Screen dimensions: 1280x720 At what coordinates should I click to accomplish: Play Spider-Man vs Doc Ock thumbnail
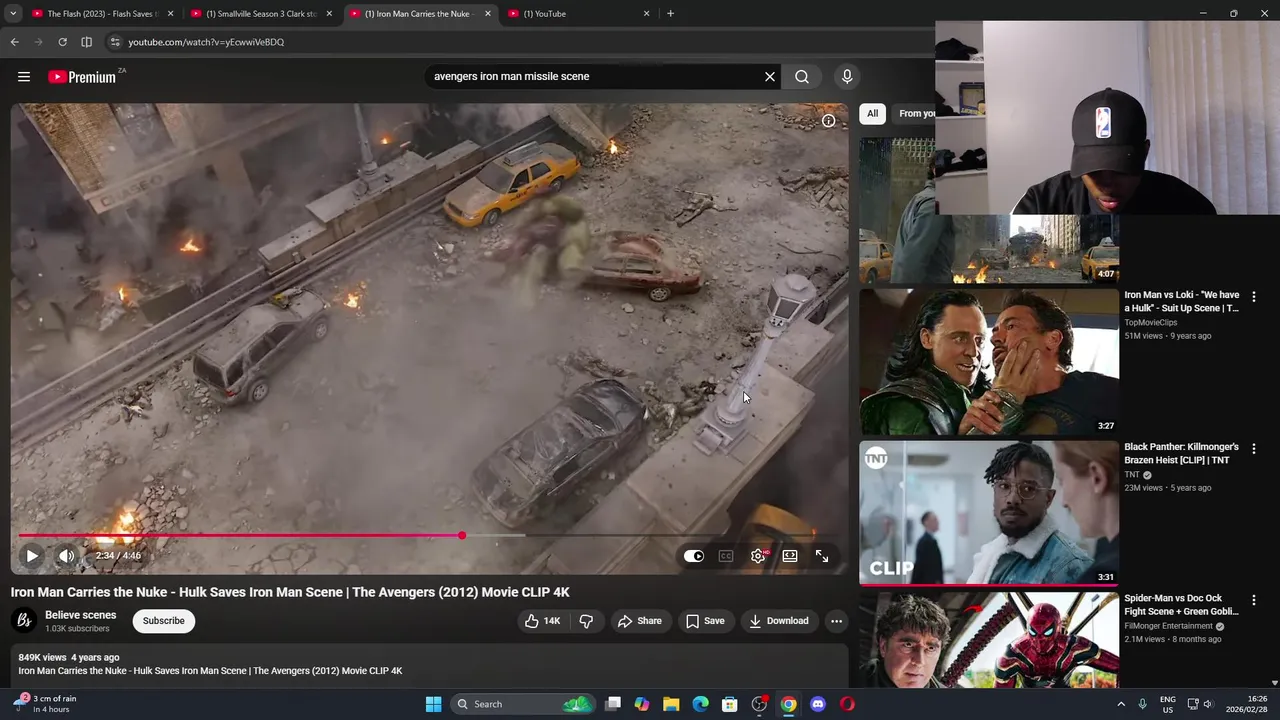(989, 640)
